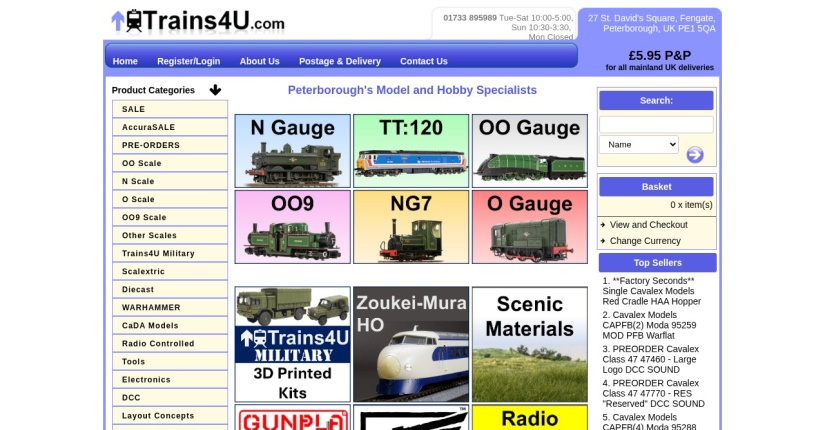Open the Name search type dropdown
The width and height of the screenshot is (825, 430).
click(638, 144)
